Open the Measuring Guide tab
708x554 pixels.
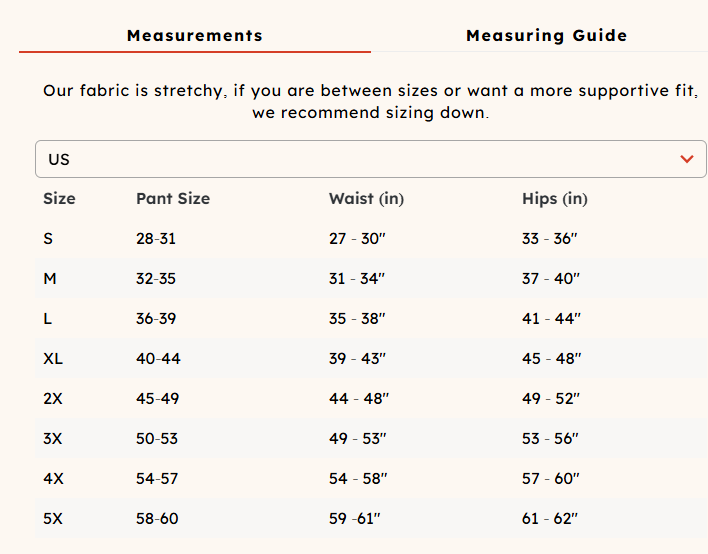[546, 36]
